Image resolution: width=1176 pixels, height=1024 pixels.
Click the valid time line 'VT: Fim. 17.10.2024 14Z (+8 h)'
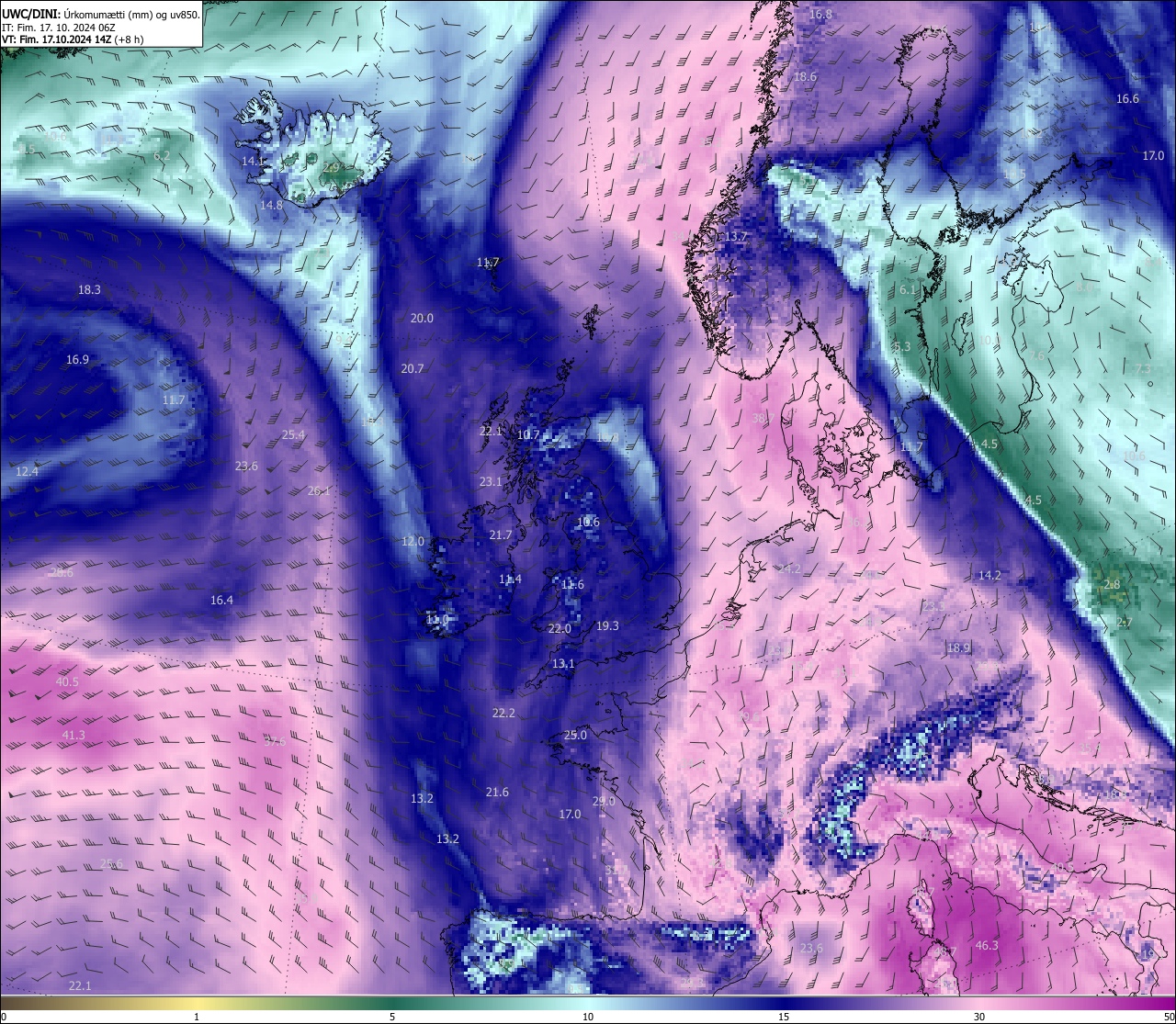point(73,39)
